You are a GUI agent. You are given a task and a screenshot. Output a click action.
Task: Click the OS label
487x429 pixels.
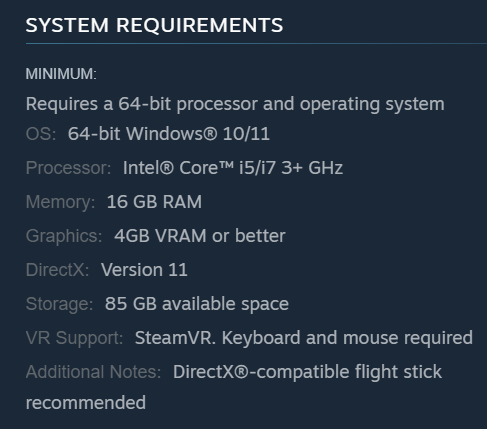click(41, 134)
